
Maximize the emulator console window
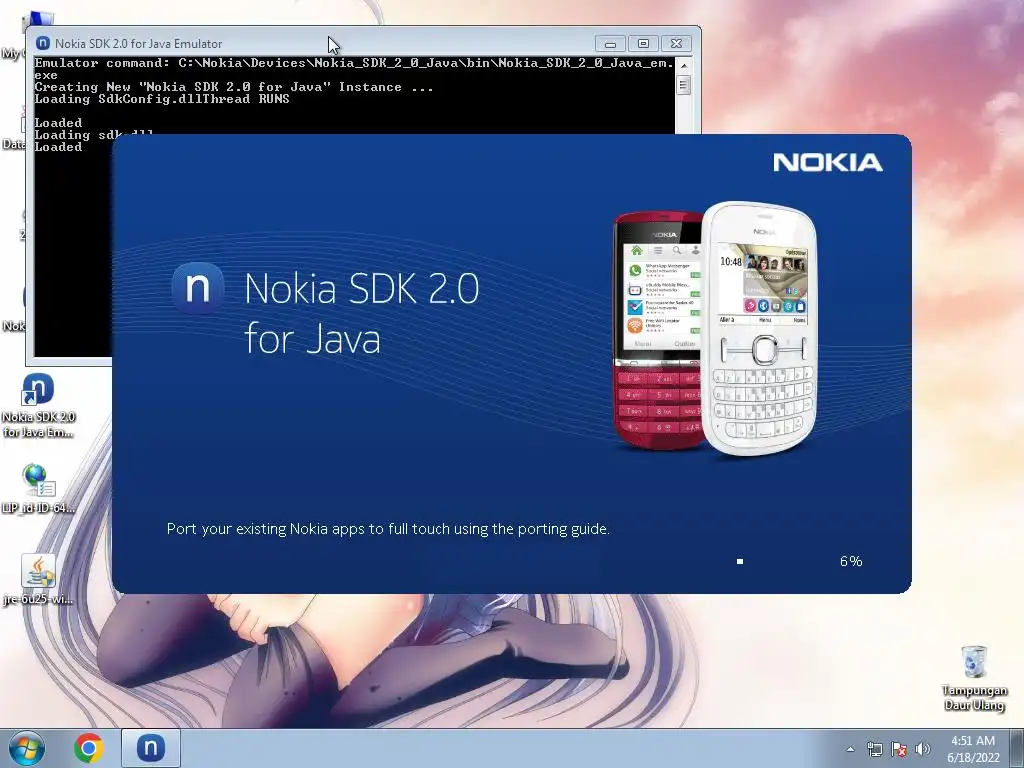coord(643,44)
